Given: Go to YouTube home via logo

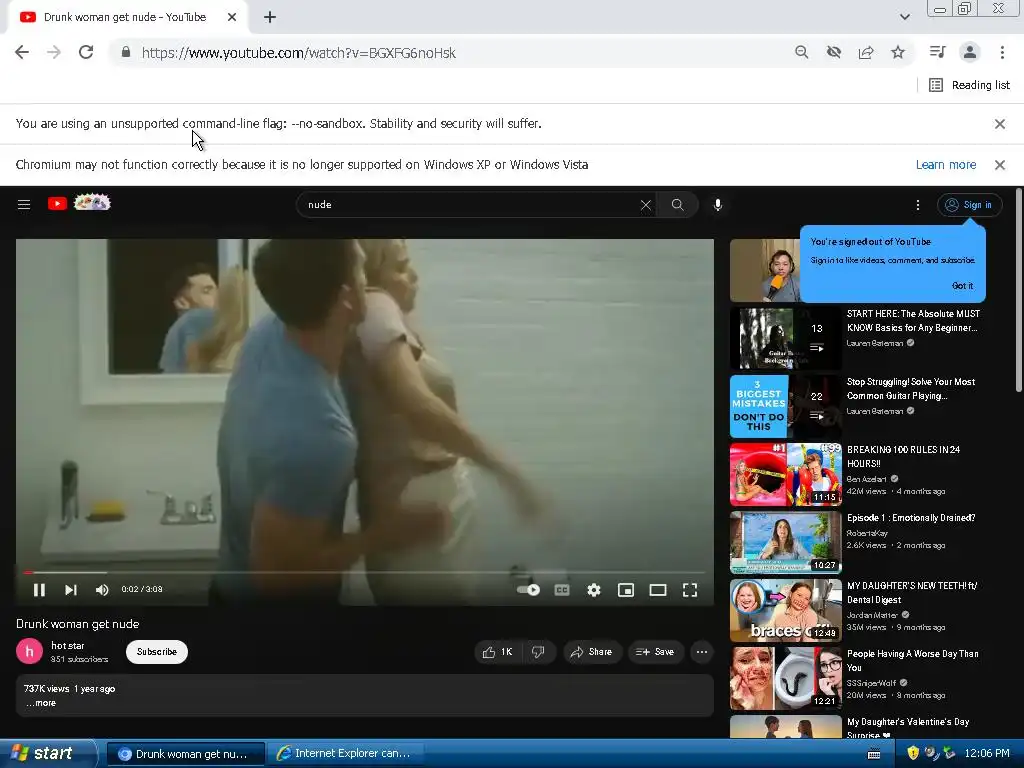Looking at the screenshot, I should pyautogui.click(x=79, y=203).
